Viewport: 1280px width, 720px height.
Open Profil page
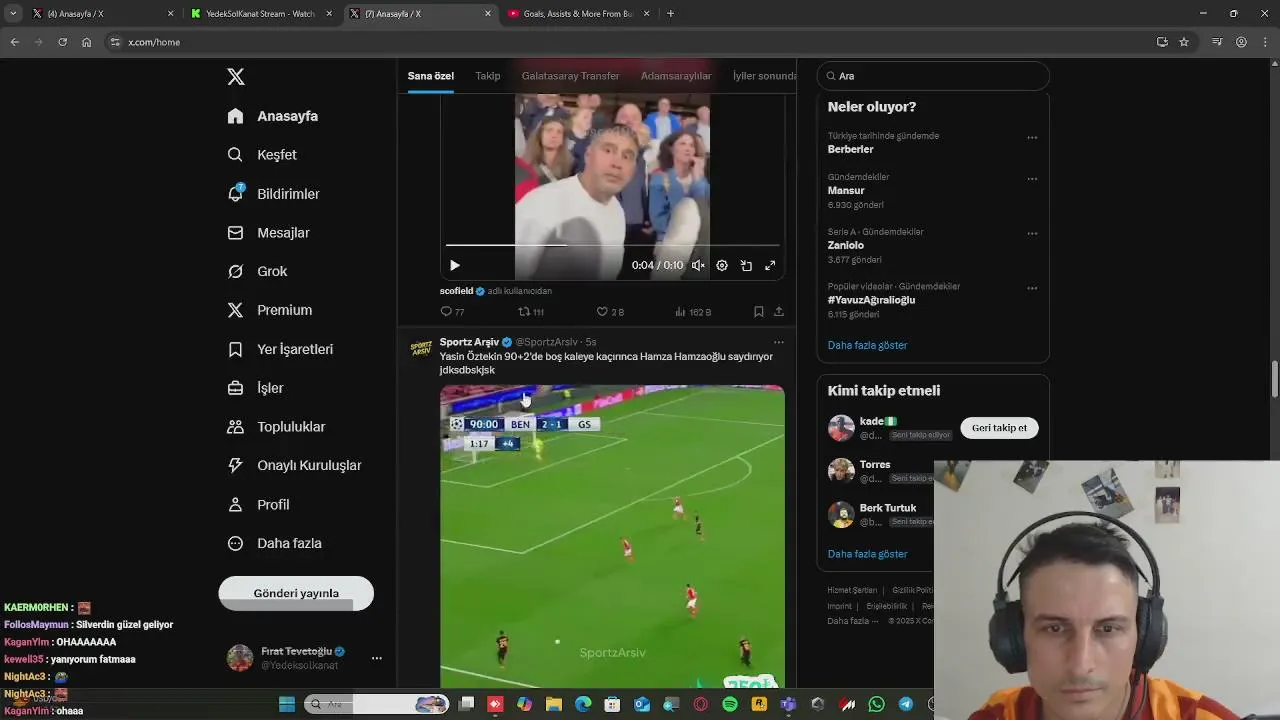click(258, 505)
